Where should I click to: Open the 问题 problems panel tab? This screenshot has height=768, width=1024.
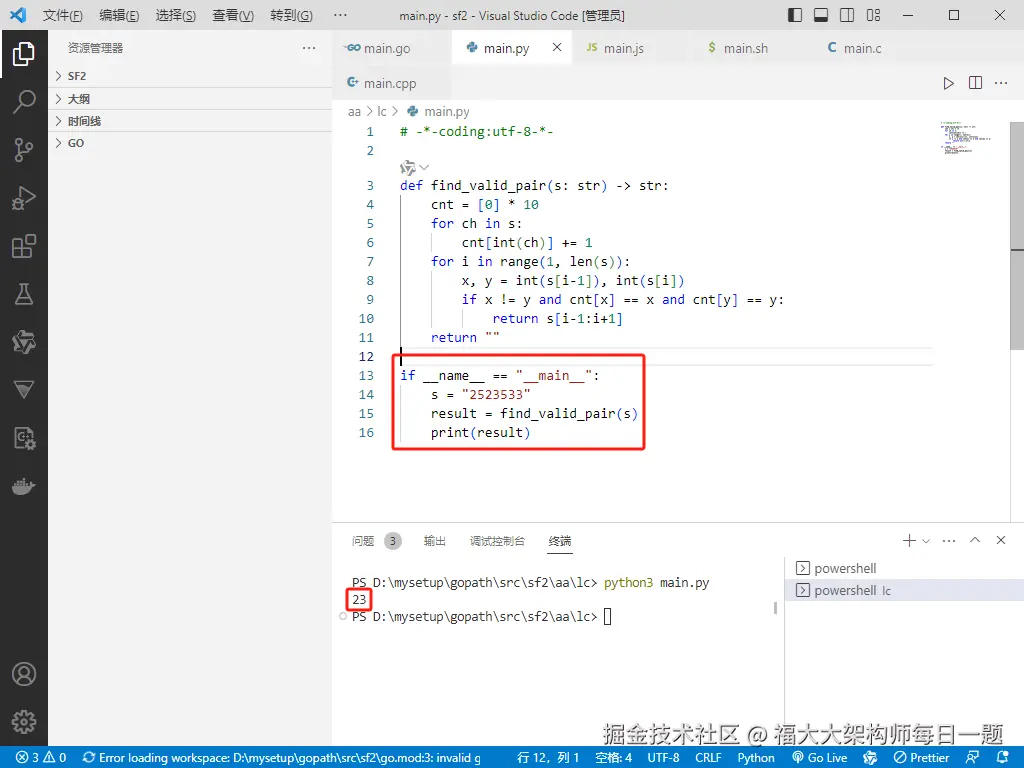point(376,541)
